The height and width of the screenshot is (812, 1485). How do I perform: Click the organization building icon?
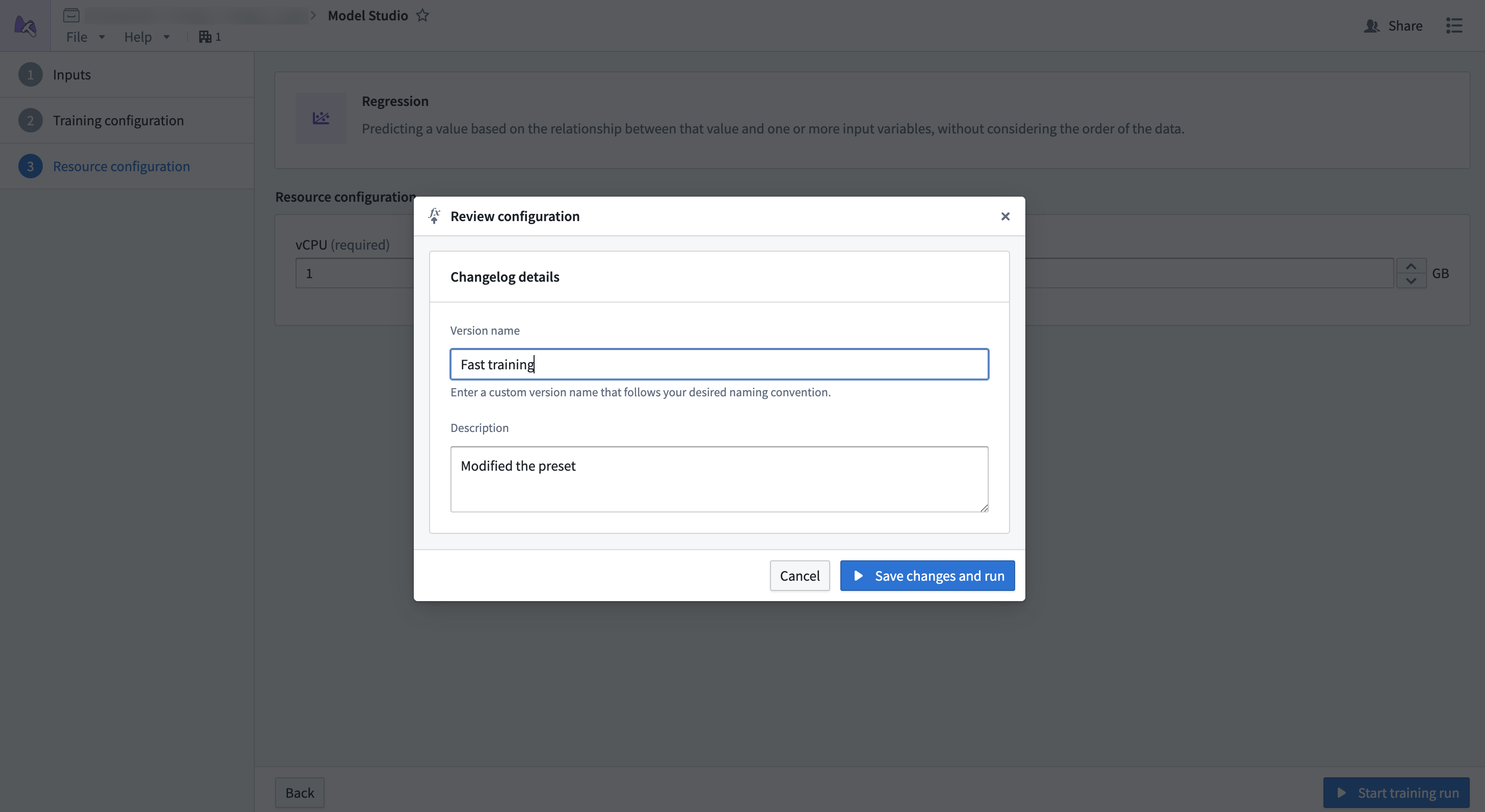pyautogui.click(x=205, y=37)
